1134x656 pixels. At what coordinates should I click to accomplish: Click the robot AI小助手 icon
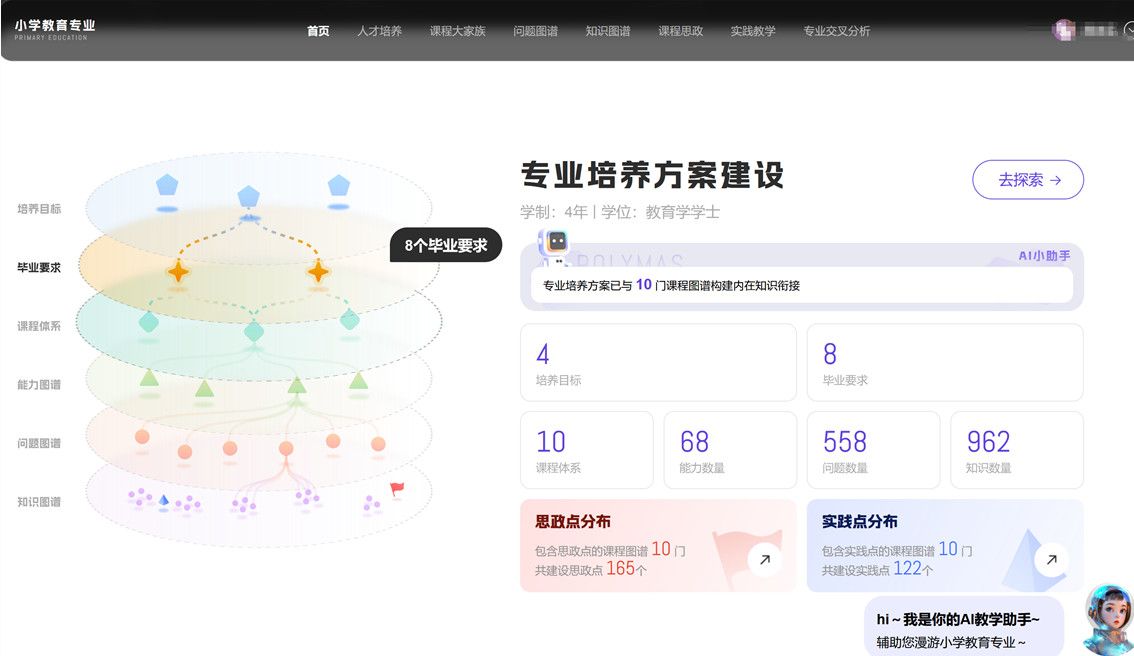coord(556,245)
